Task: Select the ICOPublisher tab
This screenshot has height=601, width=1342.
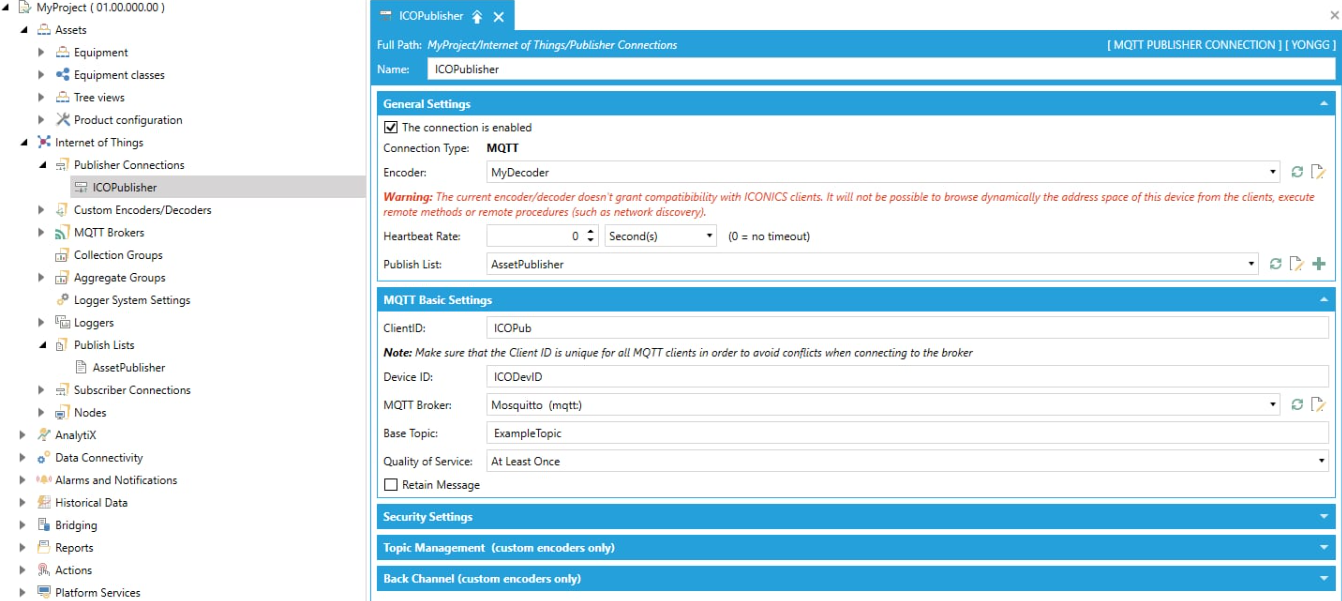Action: [x=430, y=17]
